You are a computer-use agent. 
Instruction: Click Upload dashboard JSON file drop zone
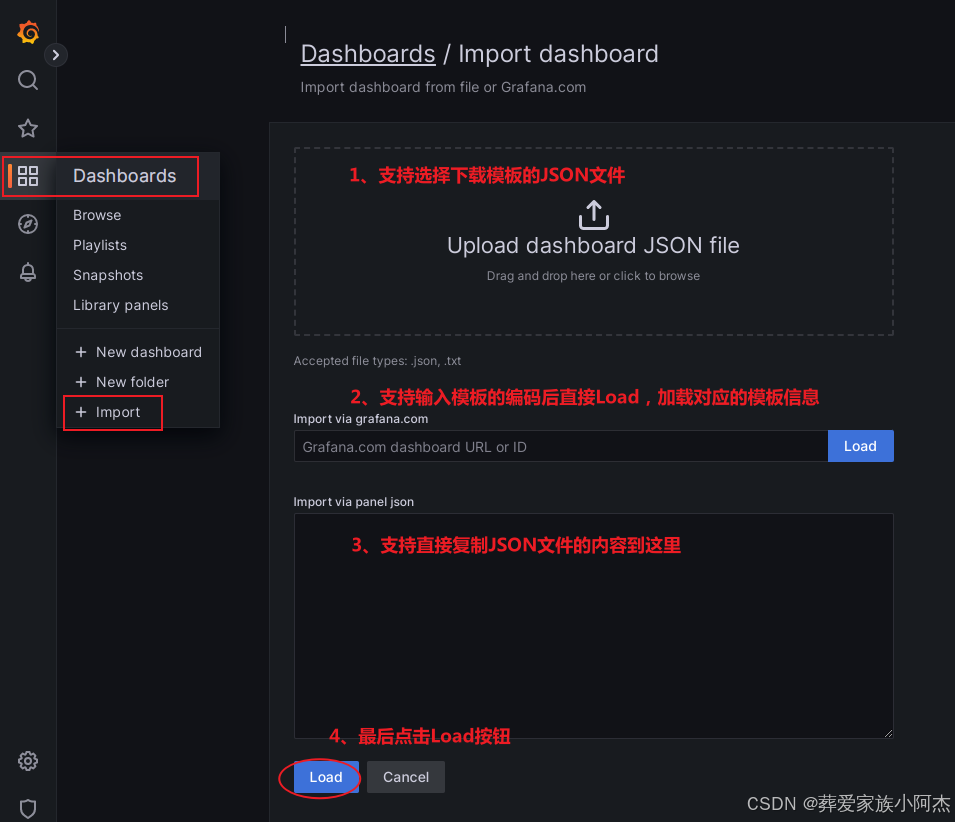pyautogui.click(x=593, y=241)
